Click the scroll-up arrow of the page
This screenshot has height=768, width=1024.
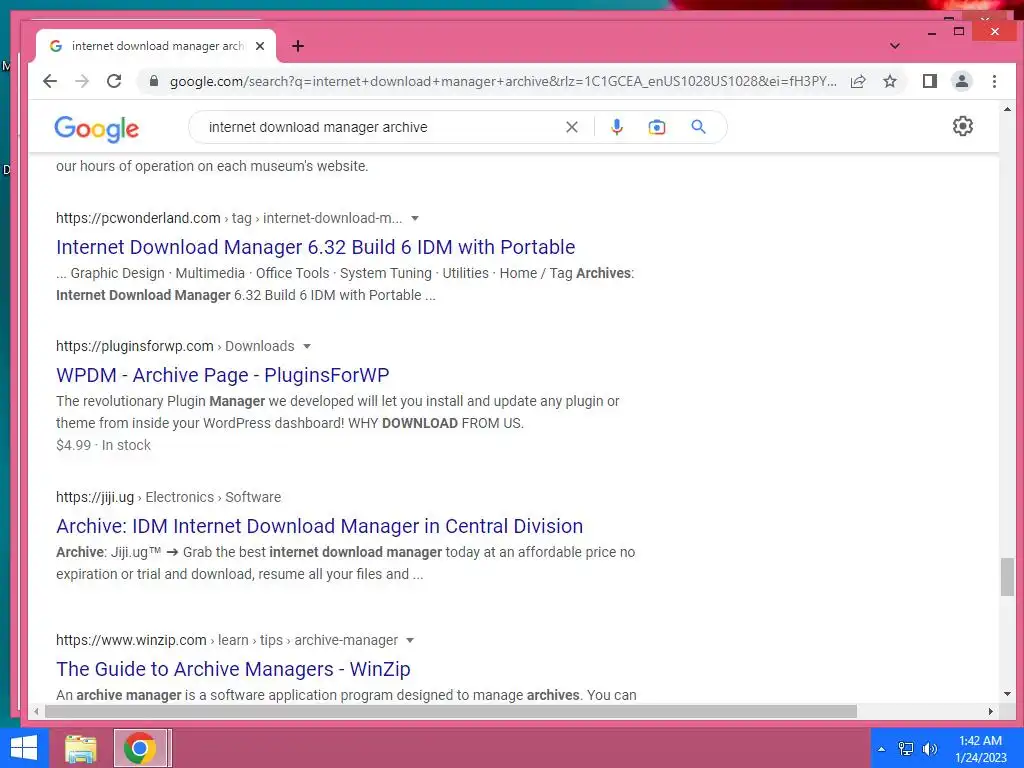(x=1007, y=109)
